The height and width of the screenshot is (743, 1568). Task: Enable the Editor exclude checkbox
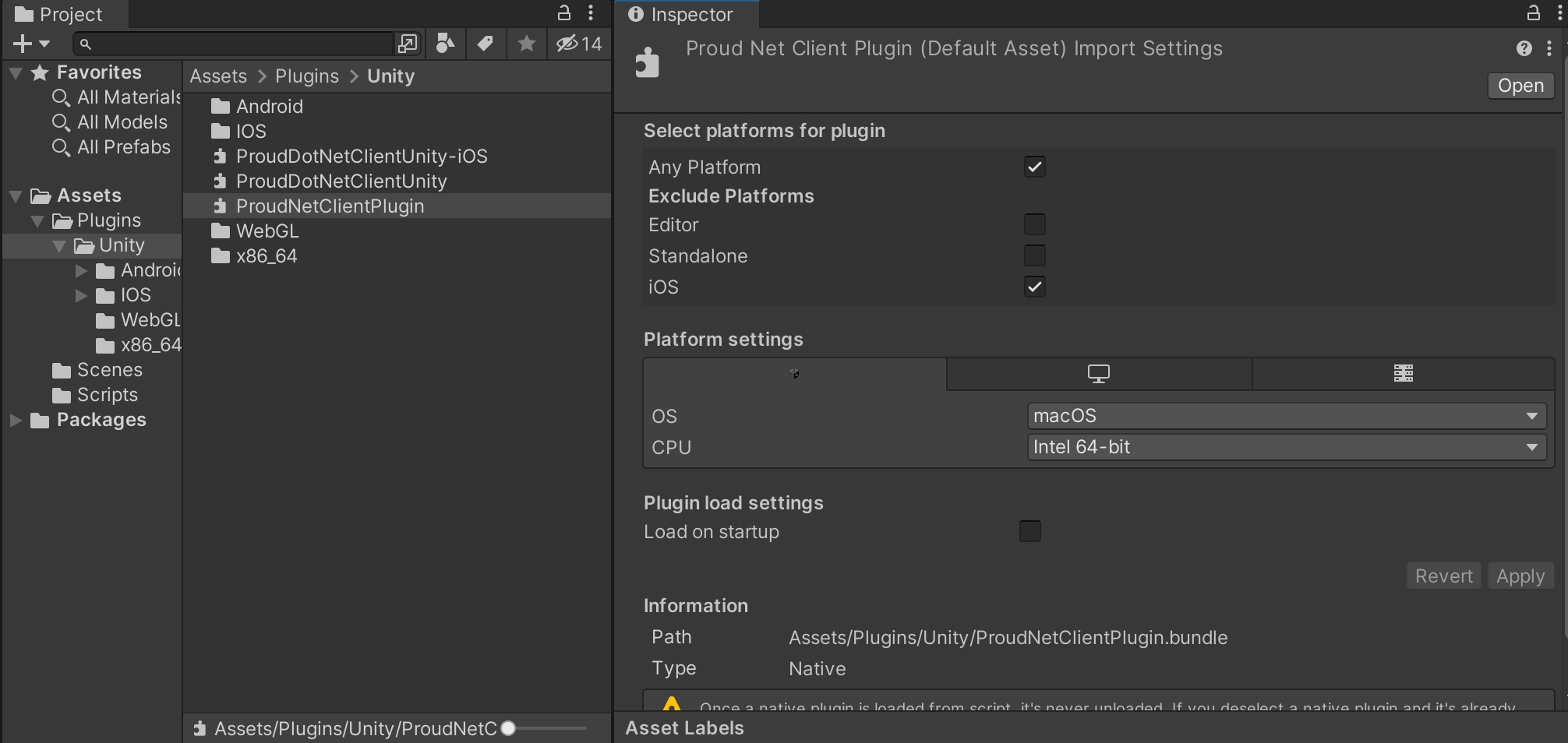(1034, 225)
